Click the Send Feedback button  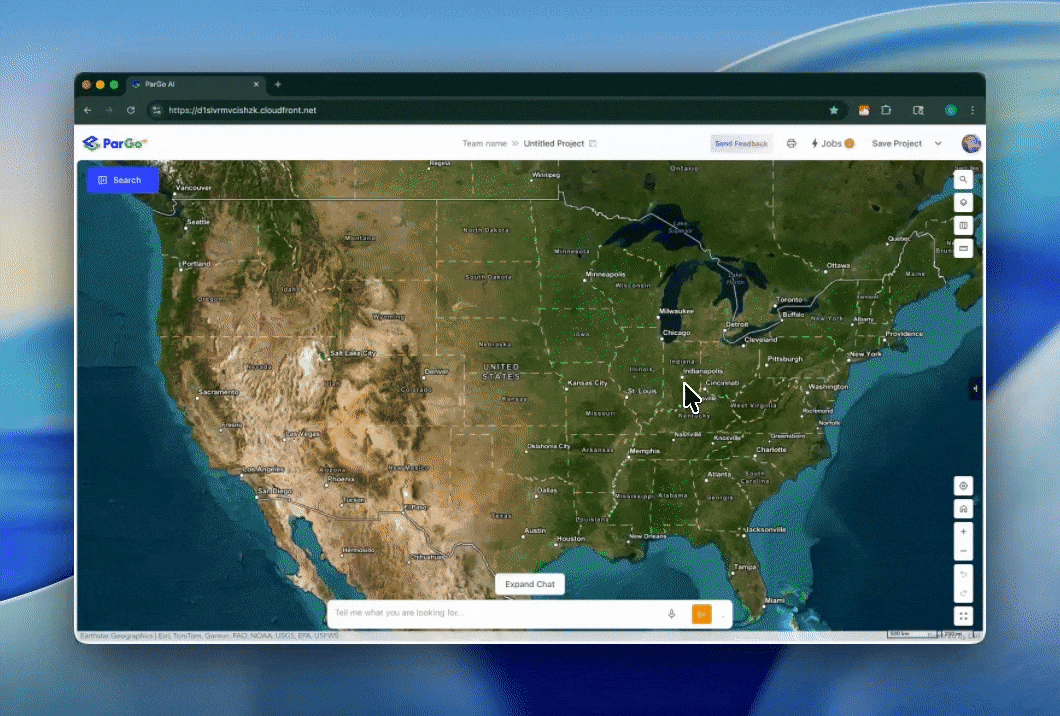pyautogui.click(x=741, y=143)
